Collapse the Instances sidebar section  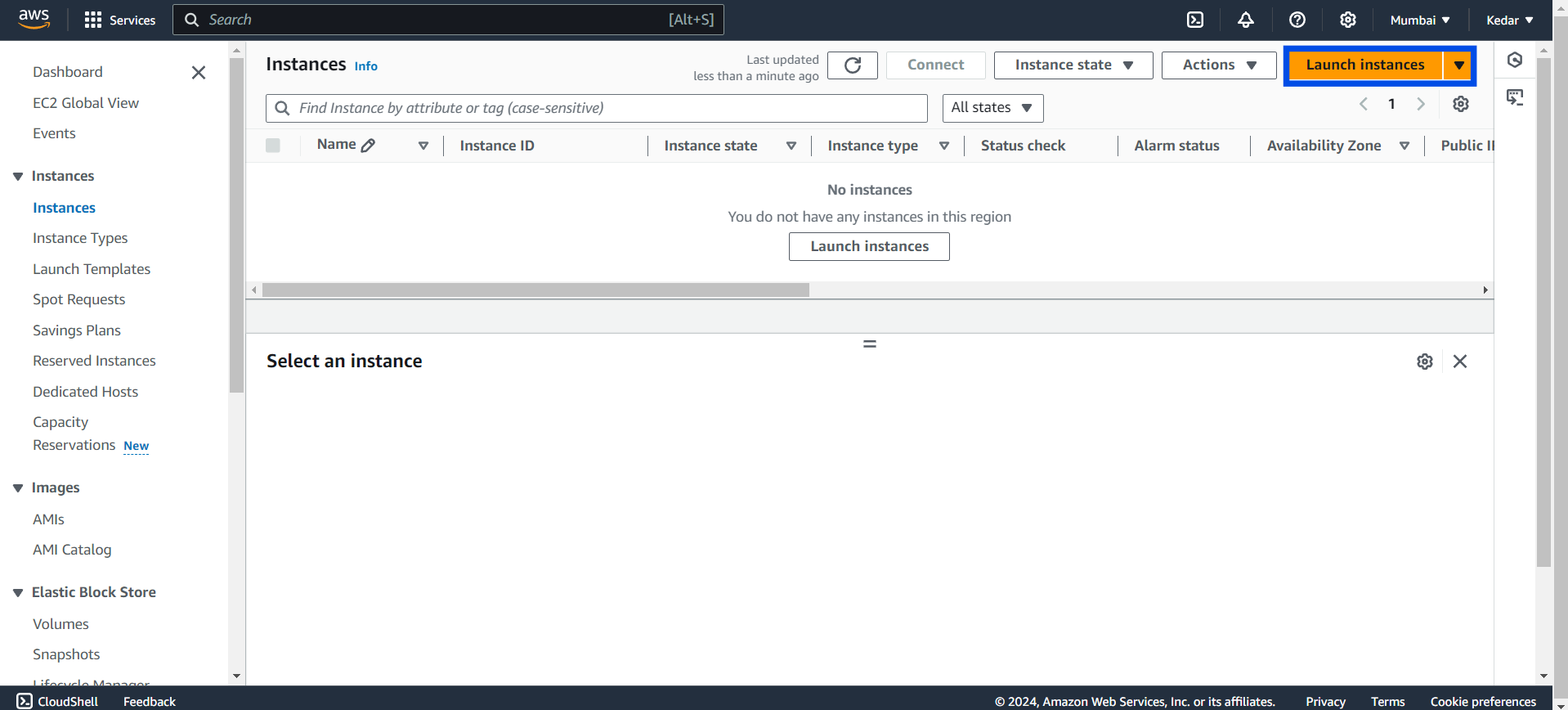click(x=18, y=177)
